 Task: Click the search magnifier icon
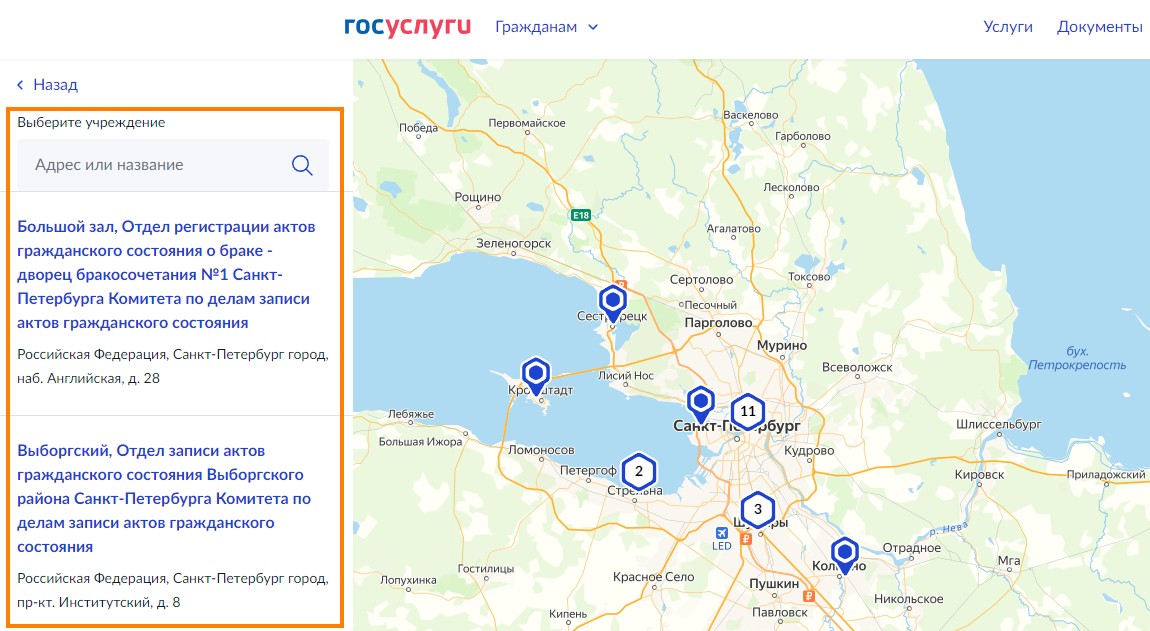tap(302, 165)
